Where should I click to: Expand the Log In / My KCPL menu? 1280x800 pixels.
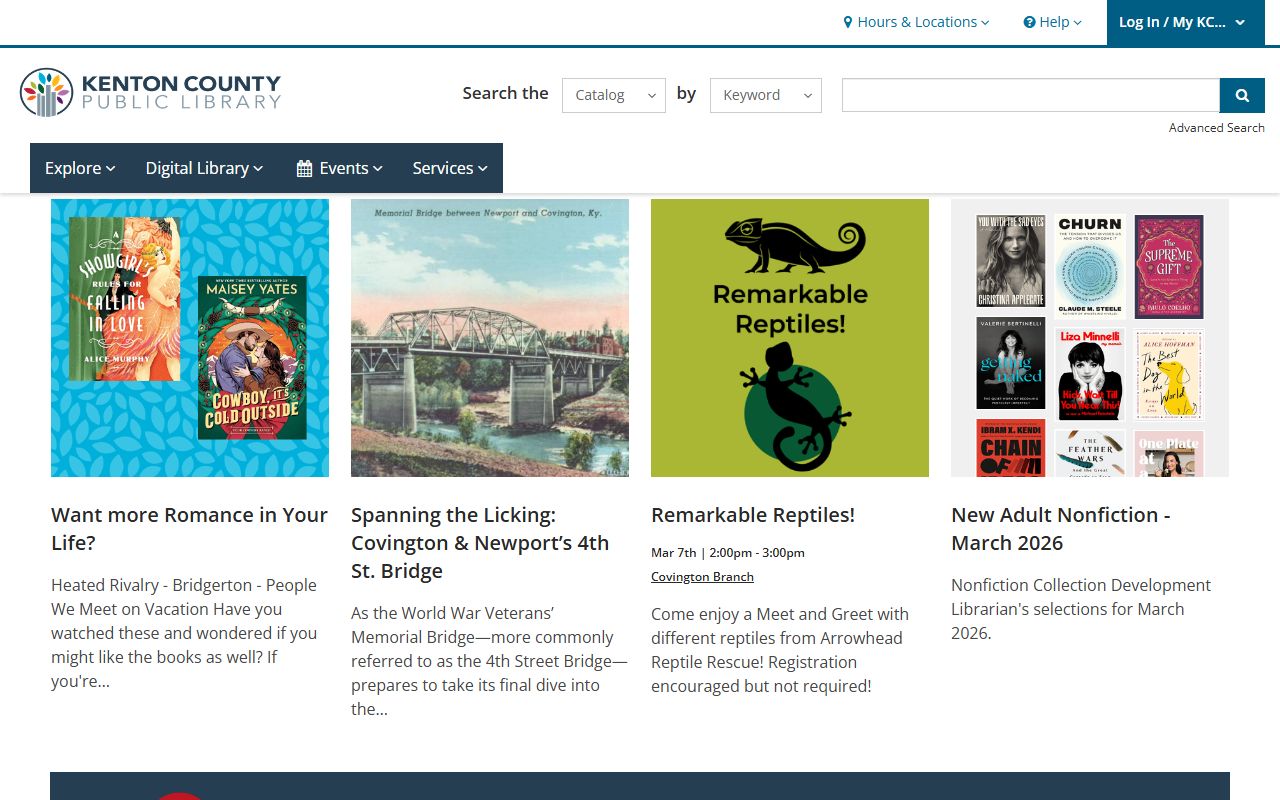click(1181, 22)
